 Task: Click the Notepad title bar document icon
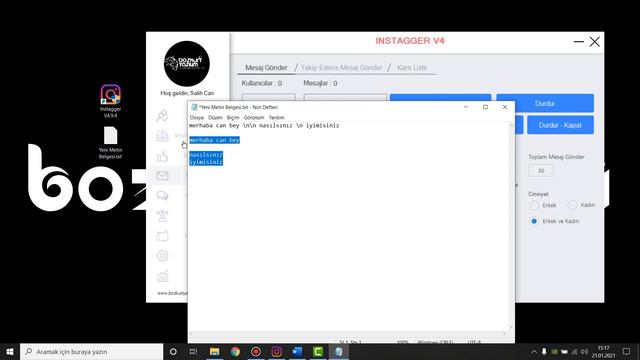(x=194, y=107)
